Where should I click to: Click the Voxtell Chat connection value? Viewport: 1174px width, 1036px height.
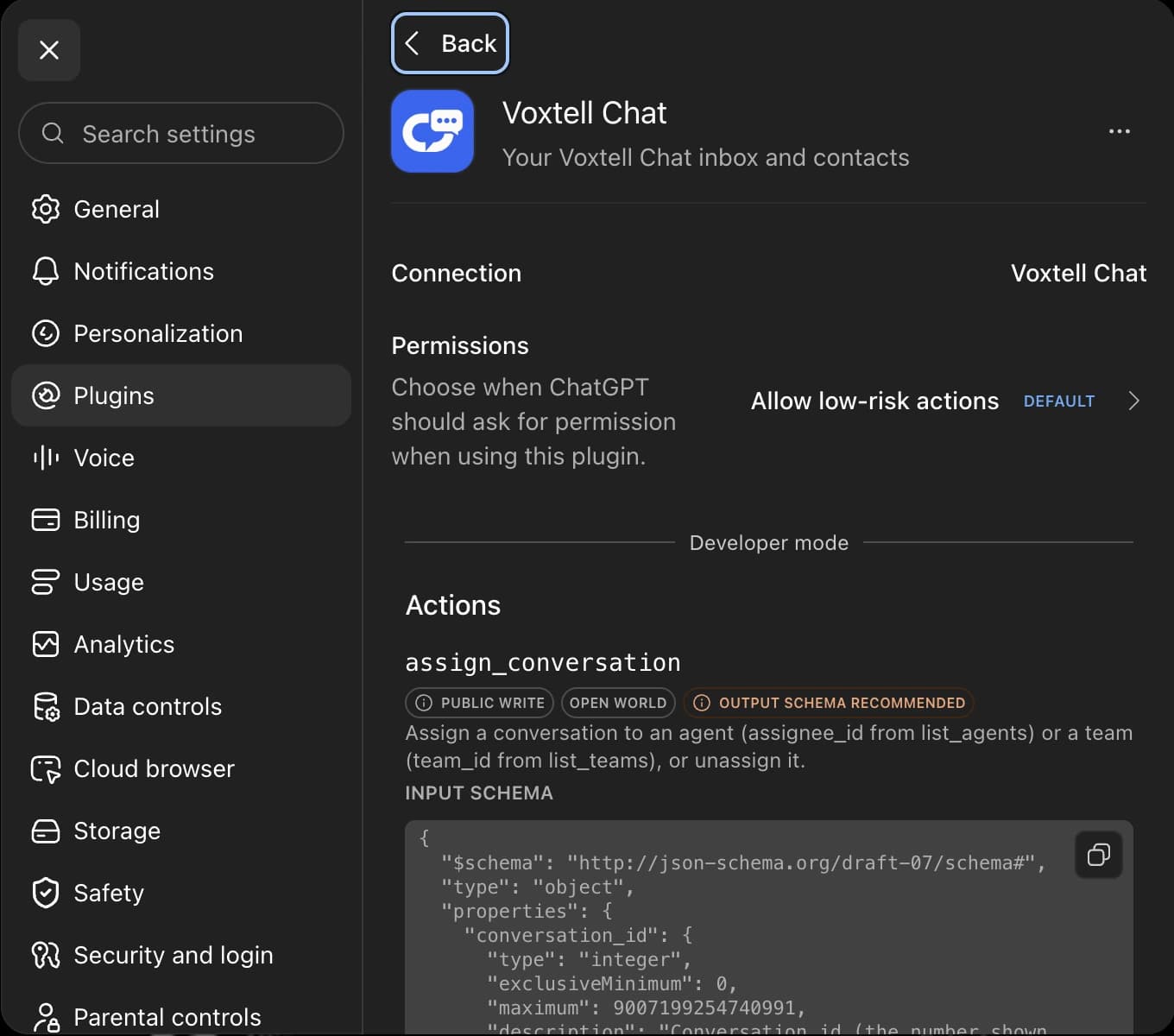(1078, 273)
